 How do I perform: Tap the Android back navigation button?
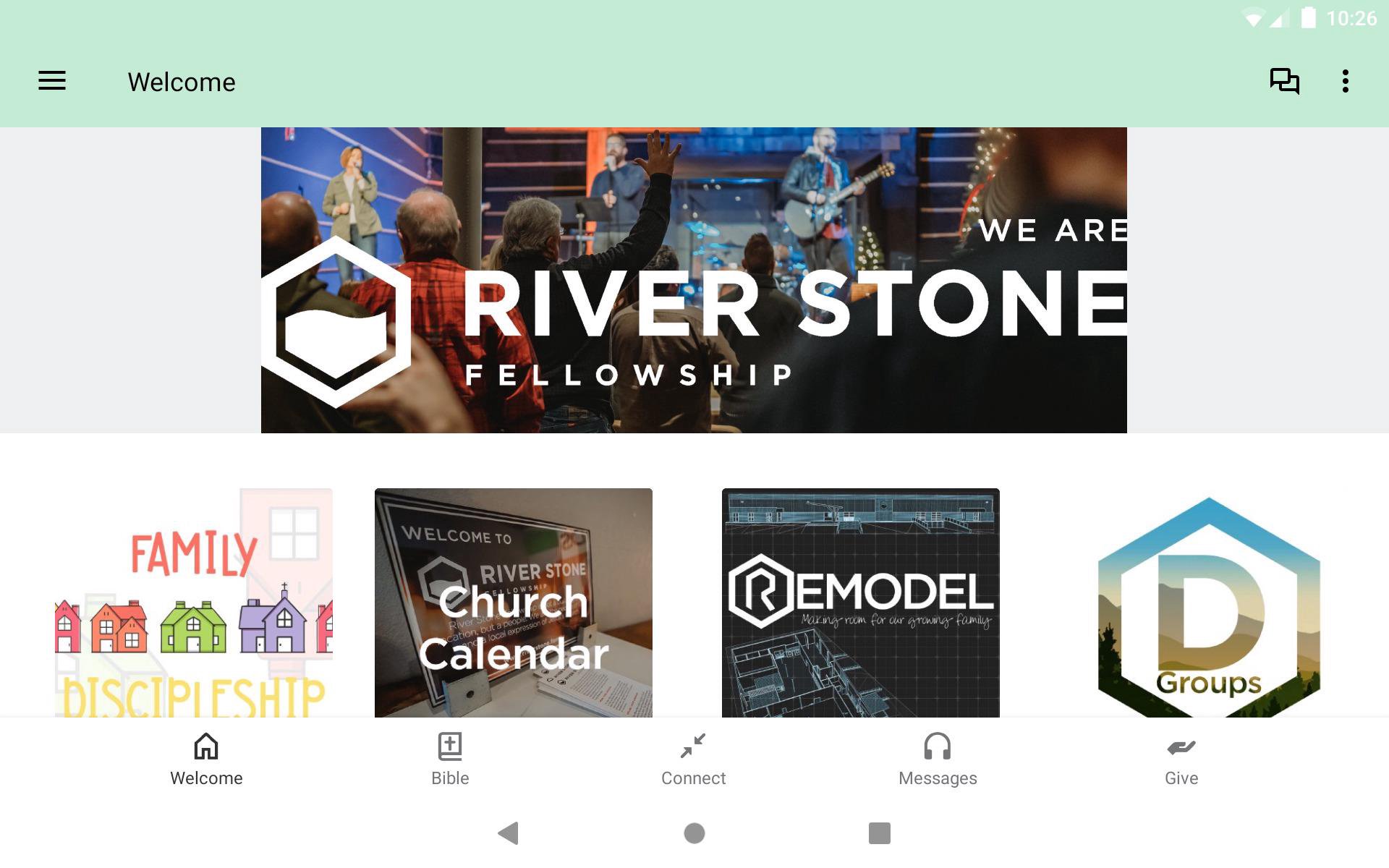coord(509,833)
